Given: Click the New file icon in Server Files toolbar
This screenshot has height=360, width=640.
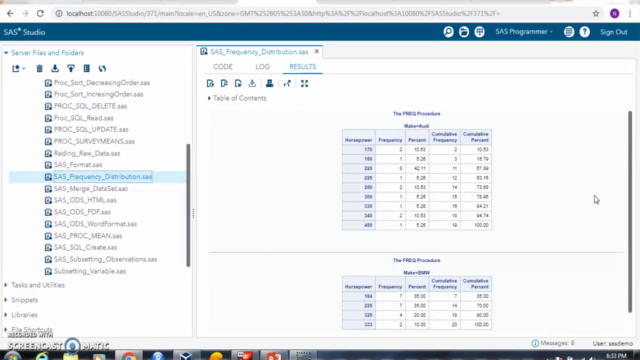Looking at the screenshot, I should [16, 69].
